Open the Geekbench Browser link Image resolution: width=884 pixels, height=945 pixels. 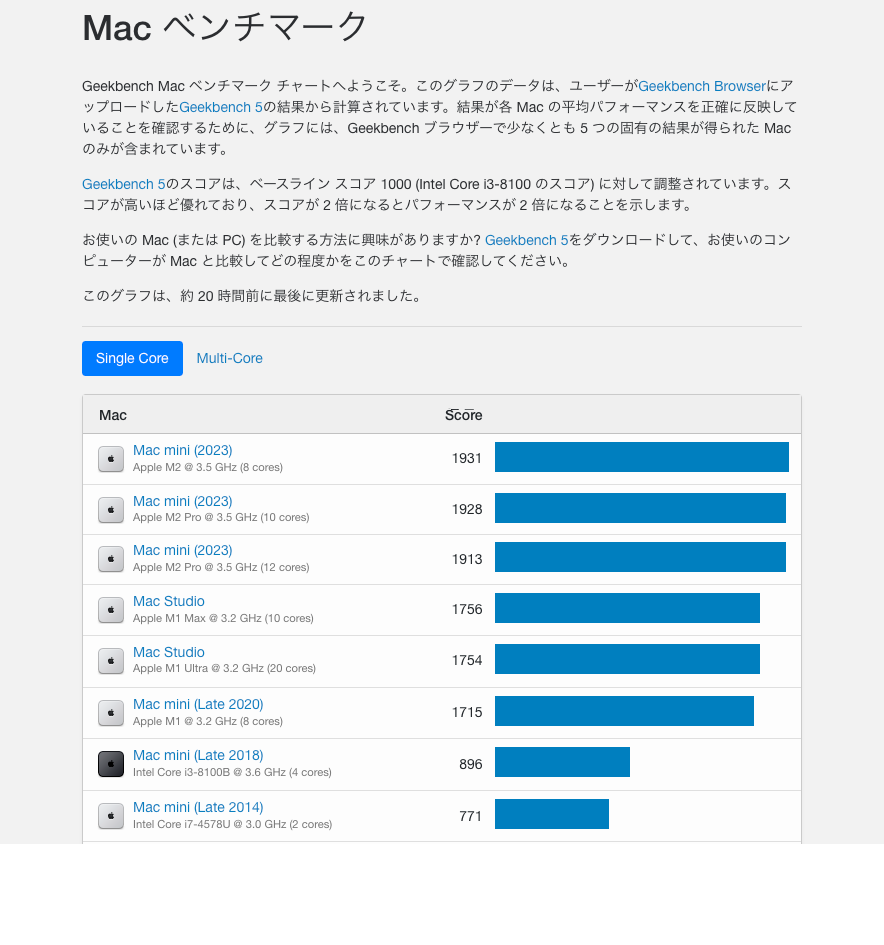702,86
